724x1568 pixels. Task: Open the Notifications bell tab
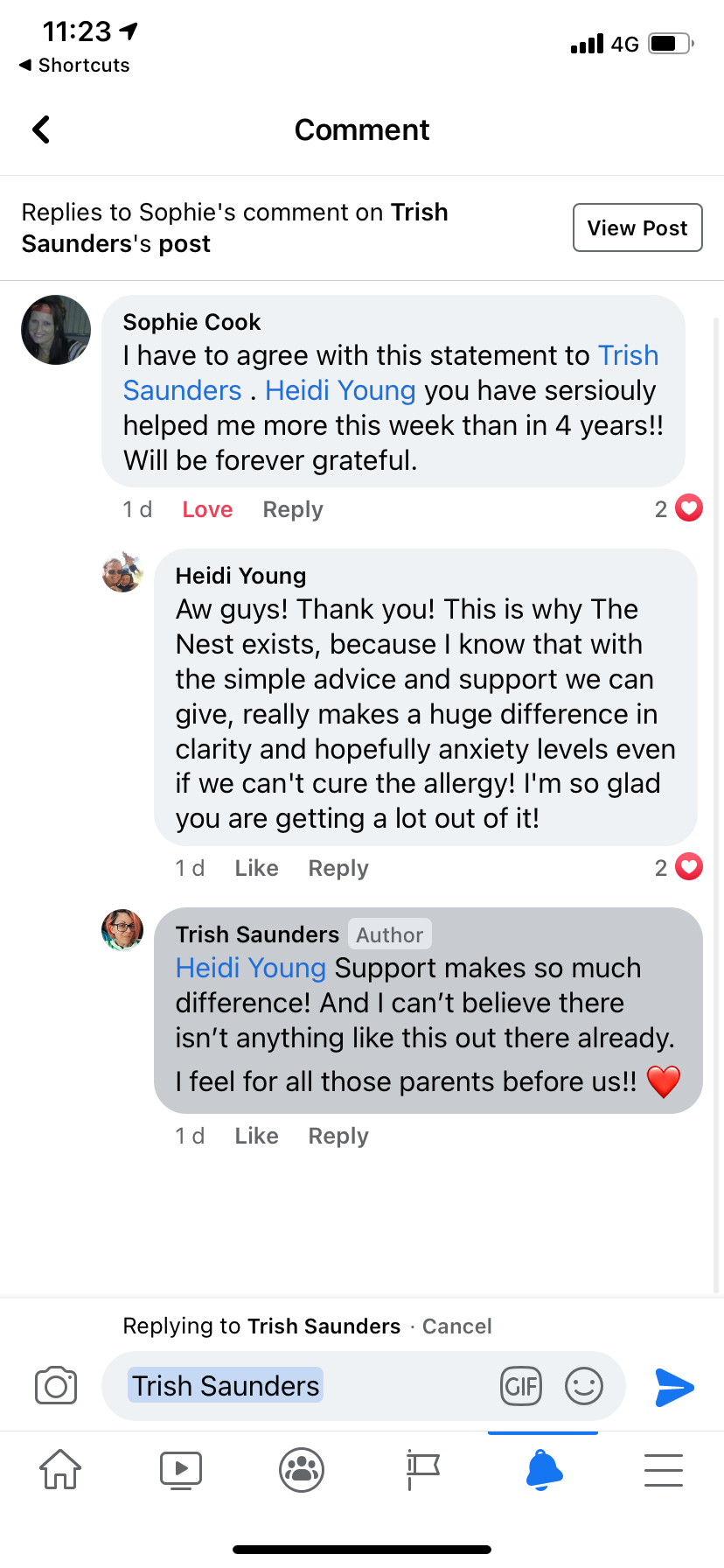point(543,1469)
